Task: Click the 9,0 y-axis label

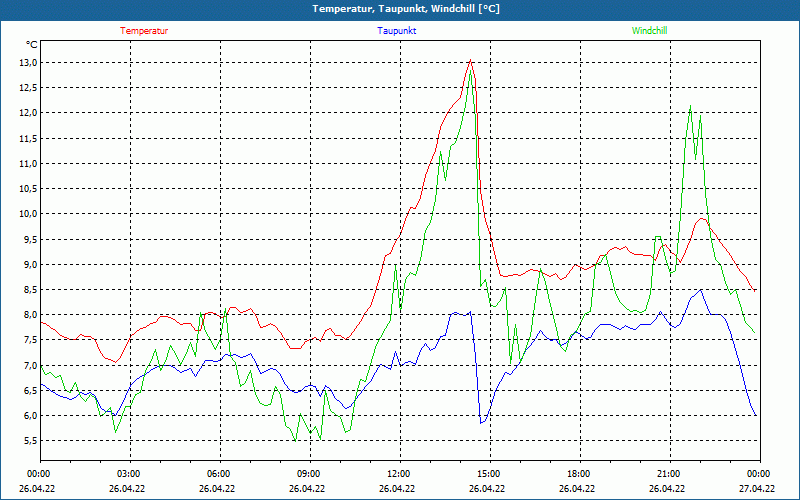Action: 31,264
